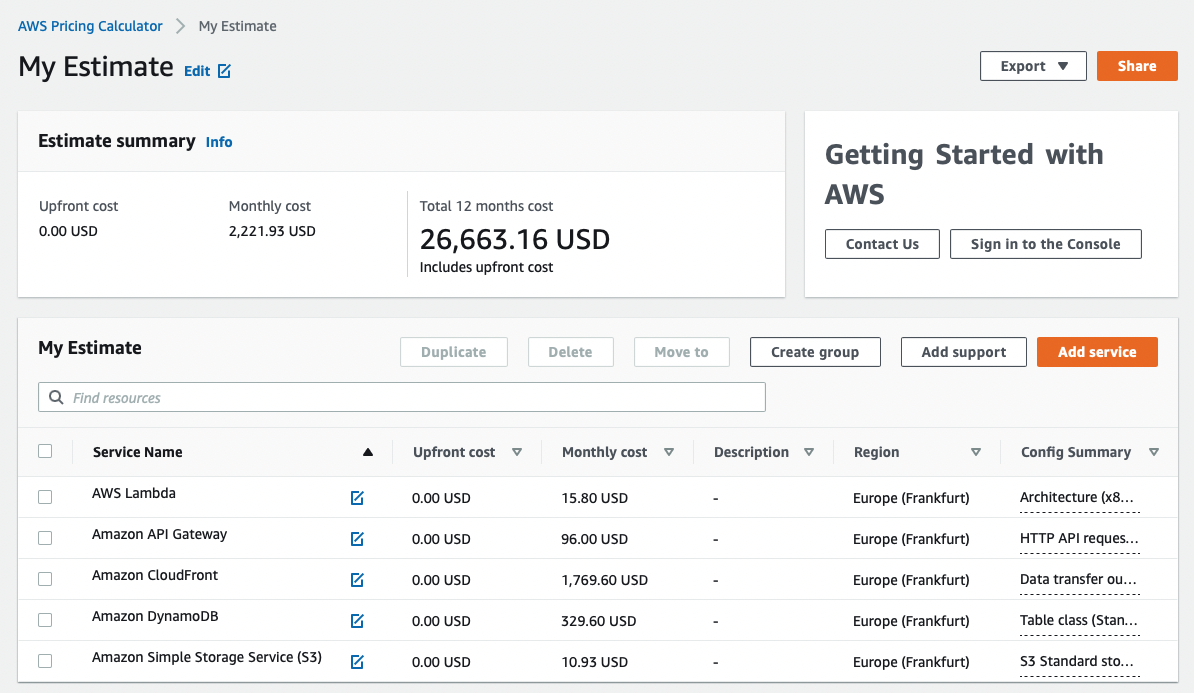Click the Delete button

570,352
